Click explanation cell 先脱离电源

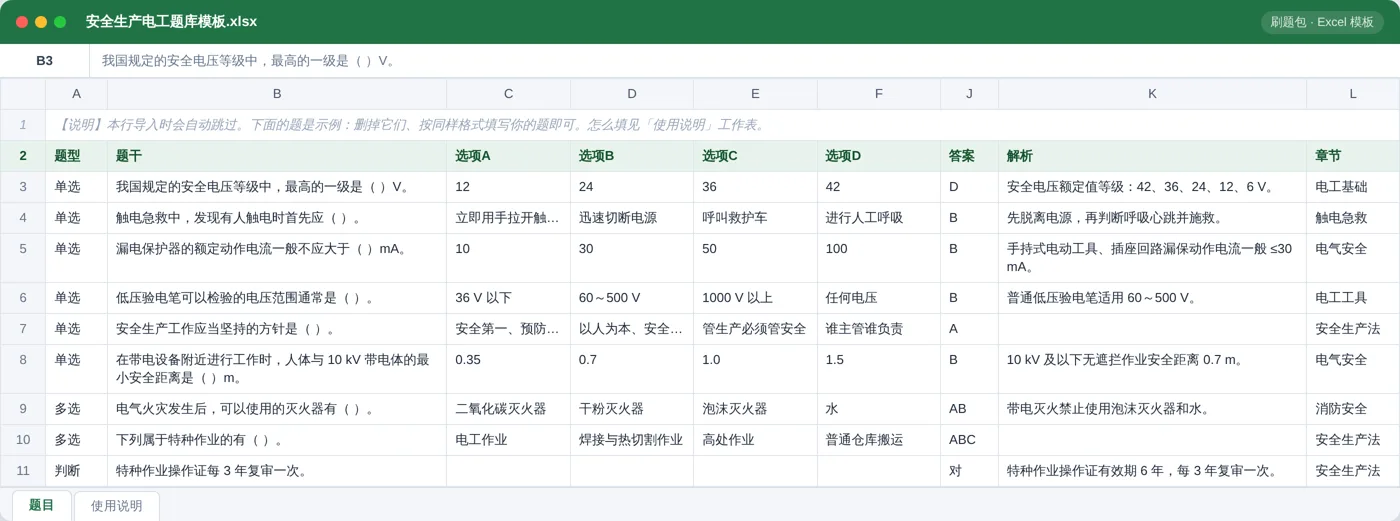coord(1152,218)
